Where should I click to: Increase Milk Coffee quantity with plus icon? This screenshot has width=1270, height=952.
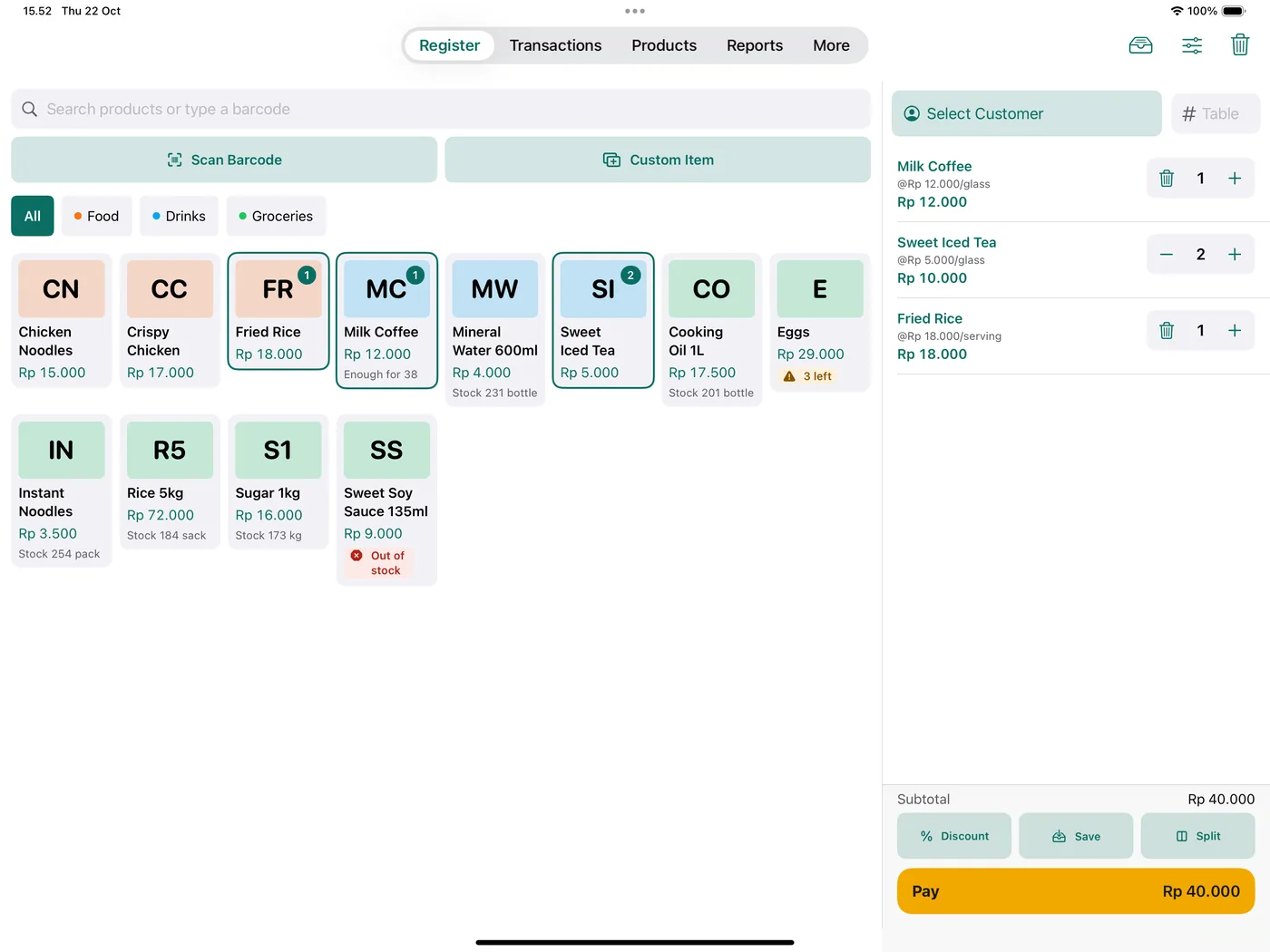pos(1235,179)
